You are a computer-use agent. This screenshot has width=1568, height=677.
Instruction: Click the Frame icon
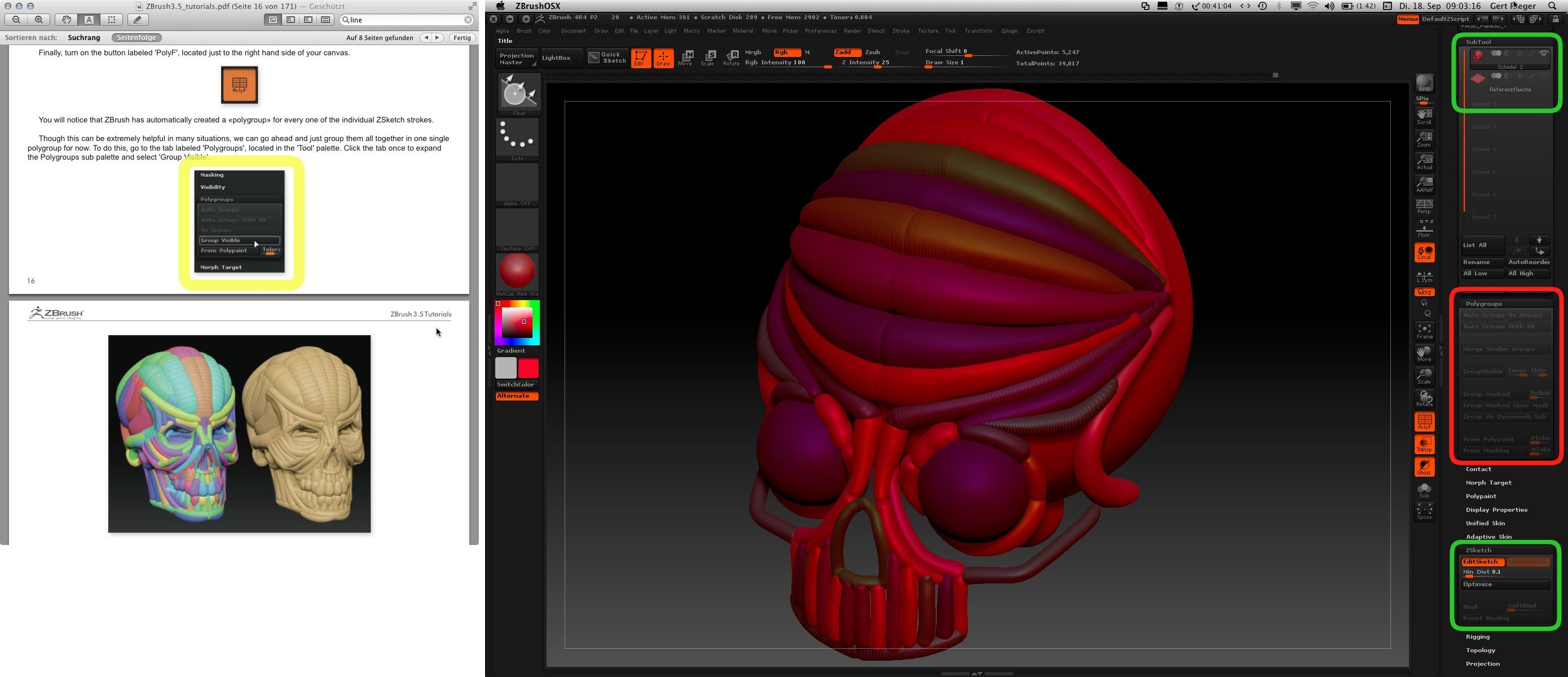click(1424, 331)
